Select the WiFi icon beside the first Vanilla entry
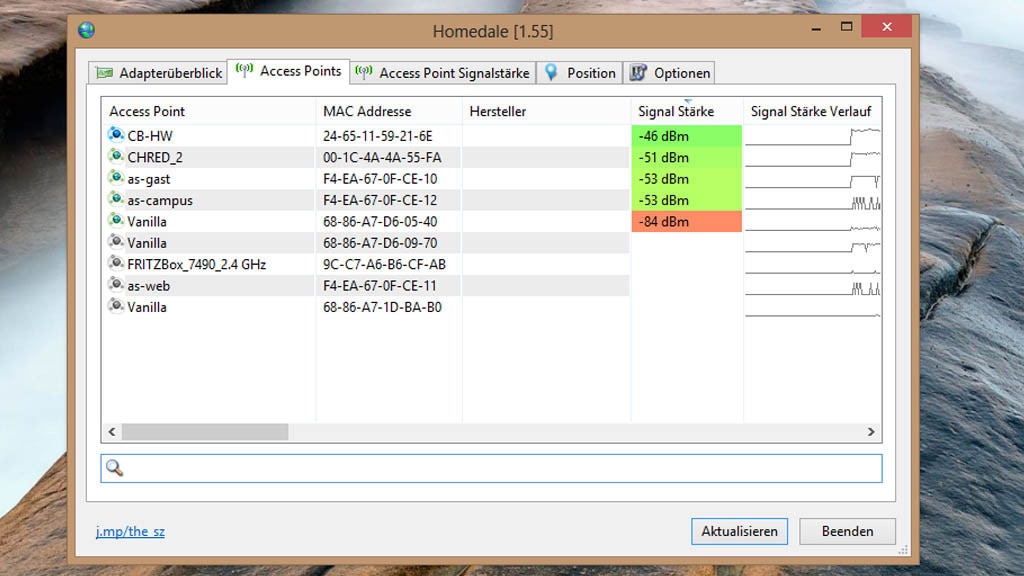 [x=115, y=221]
